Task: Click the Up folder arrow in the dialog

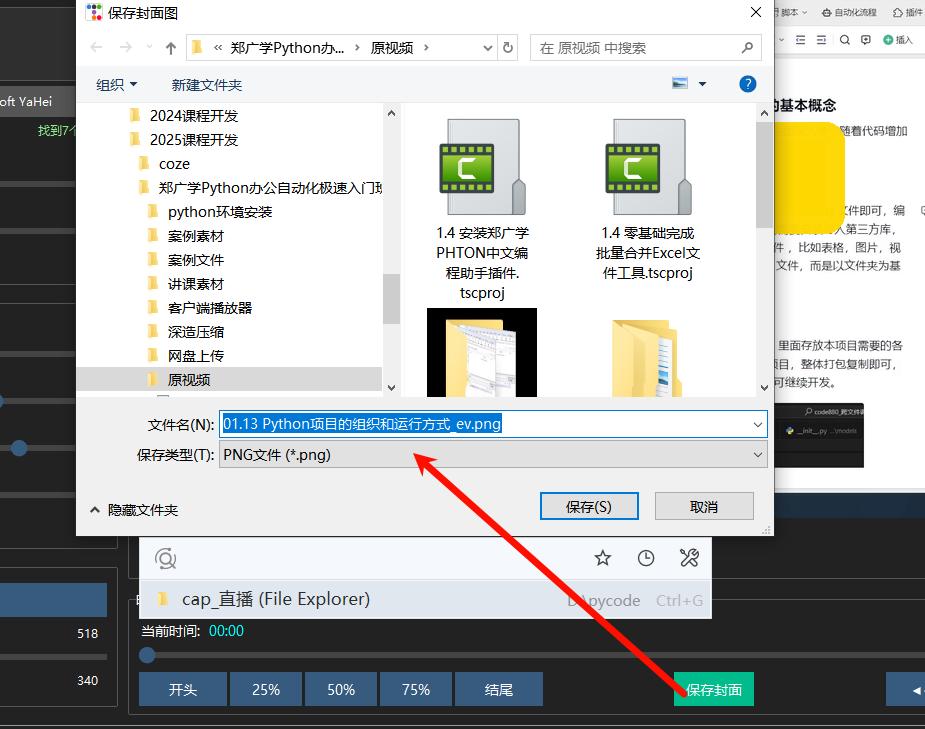Action: click(171, 48)
